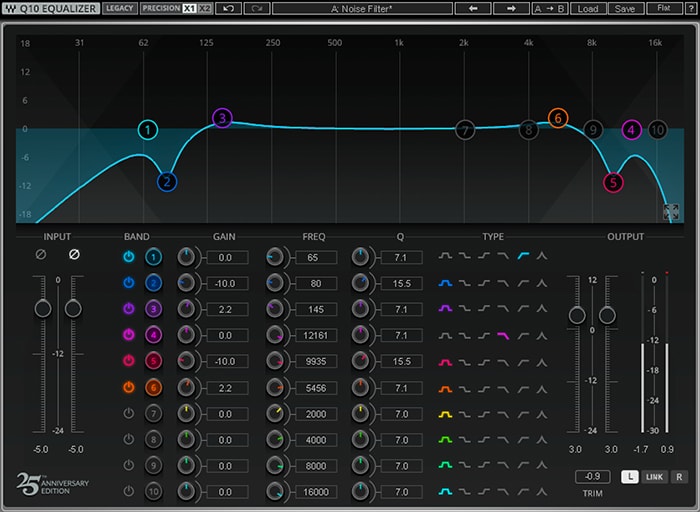Go to next preset with right arrow
Viewport: 700px width, 512px height.
511,8
